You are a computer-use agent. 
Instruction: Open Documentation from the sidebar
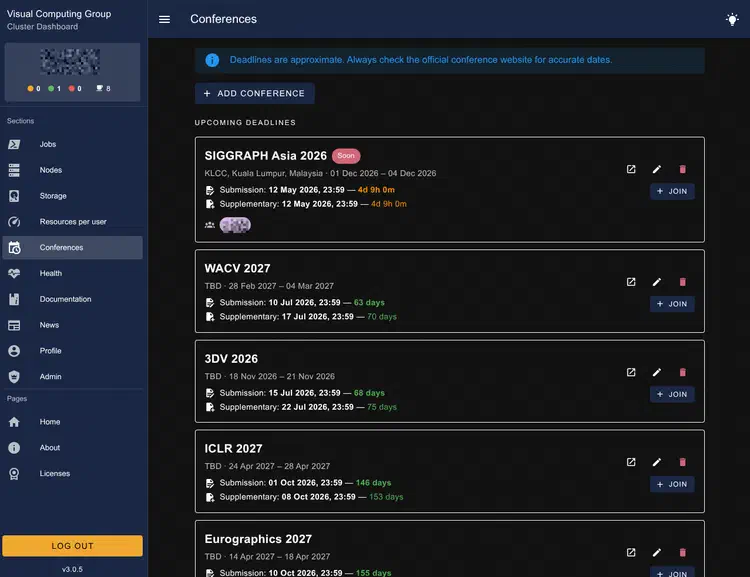coord(72,299)
